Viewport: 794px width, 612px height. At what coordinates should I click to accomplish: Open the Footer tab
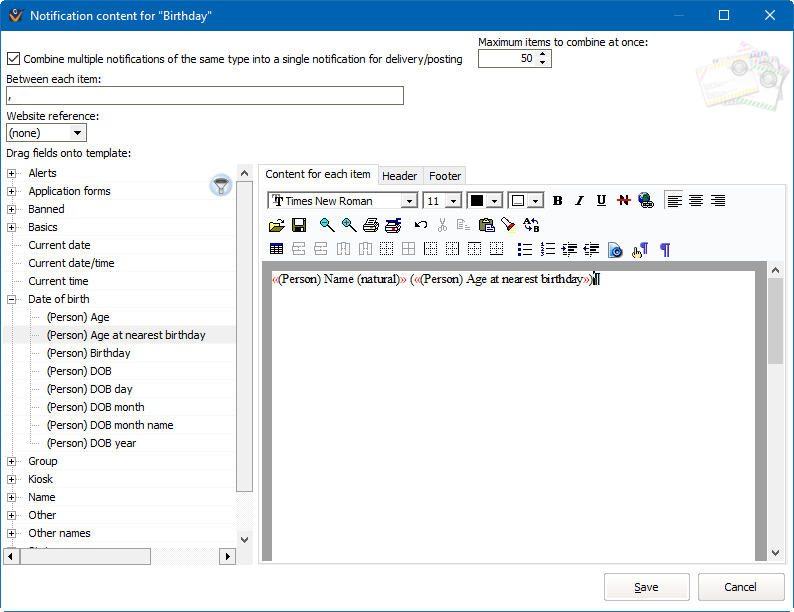[x=445, y=176]
